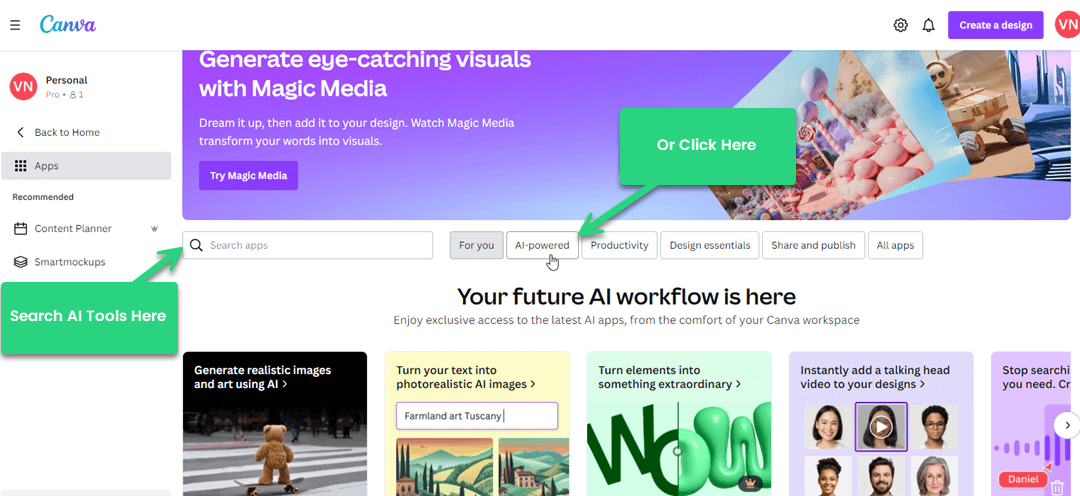Switch to the All apps tab
This screenshot has width=1080, height=496.
tap(895, 245)
